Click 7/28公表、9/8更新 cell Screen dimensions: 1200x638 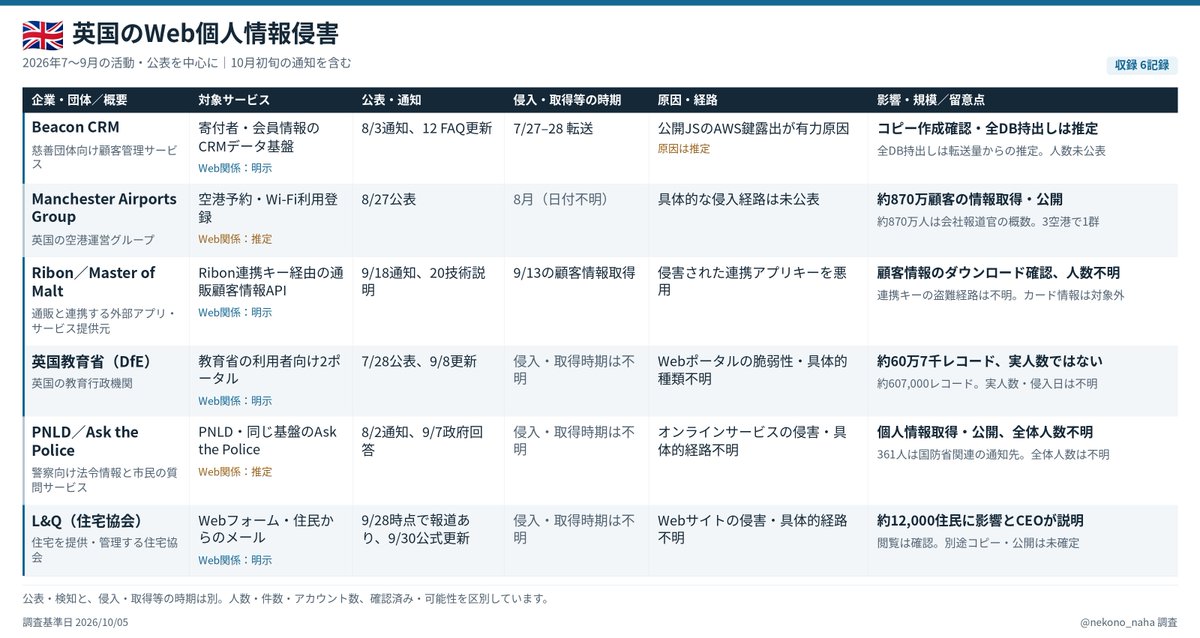[419, 361]
